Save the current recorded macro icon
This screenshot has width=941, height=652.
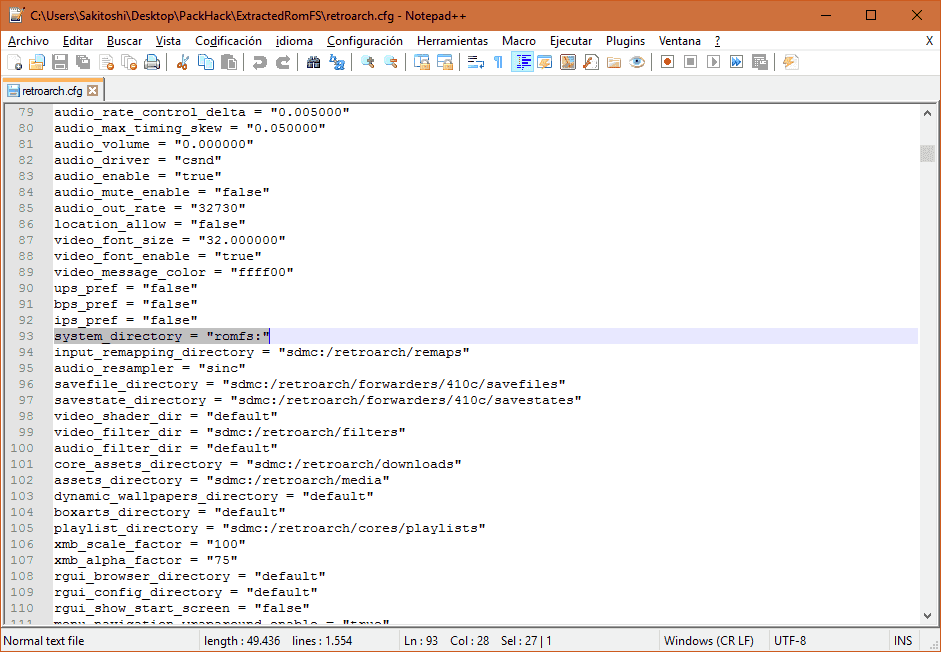click(x=760, y=62)
